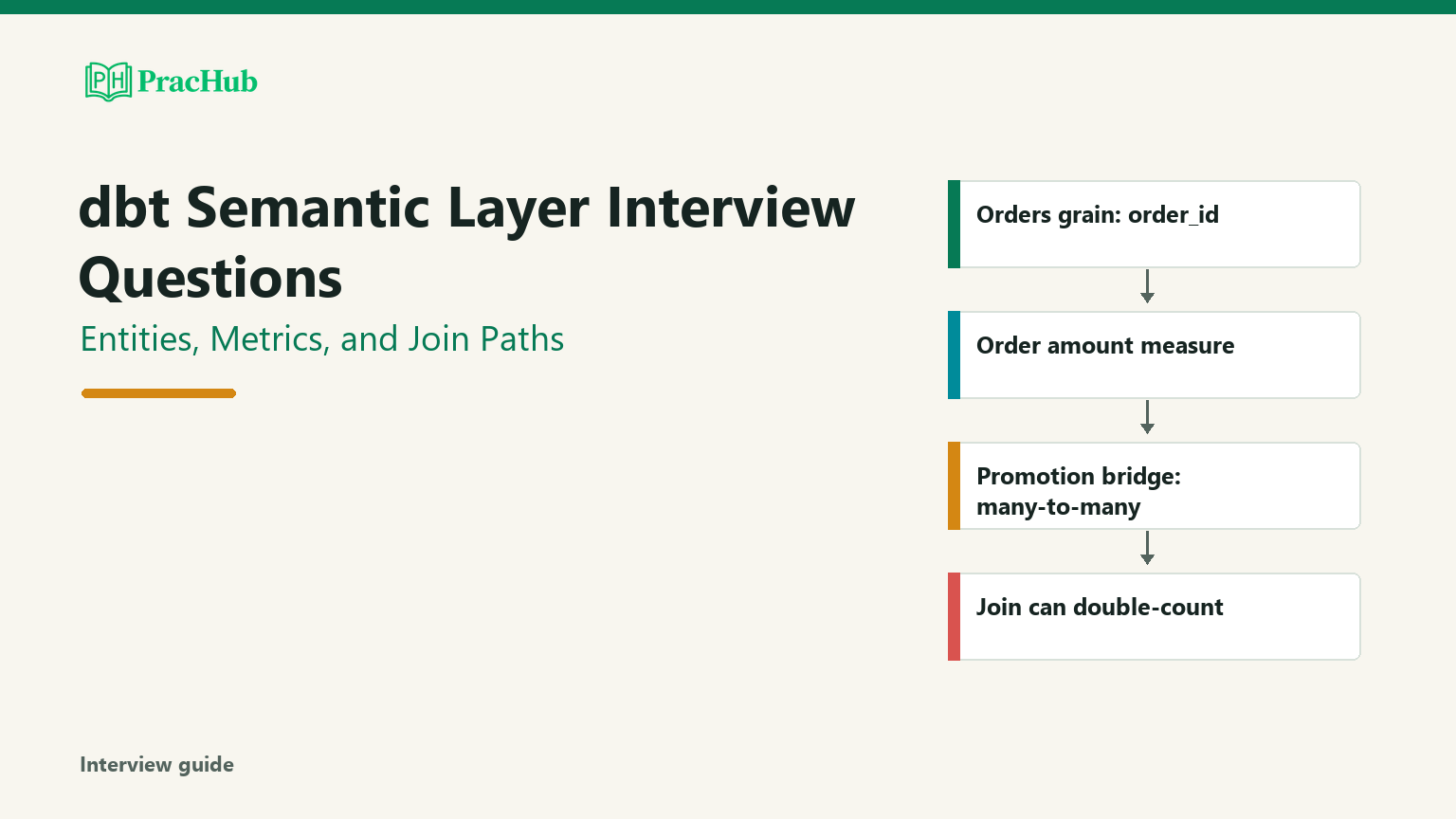The height and width of the screenshot is (819, 1456).
Task: Click the "Entities, Metrics, and Join Paths" subtitle
Action: tap(322, 339)
